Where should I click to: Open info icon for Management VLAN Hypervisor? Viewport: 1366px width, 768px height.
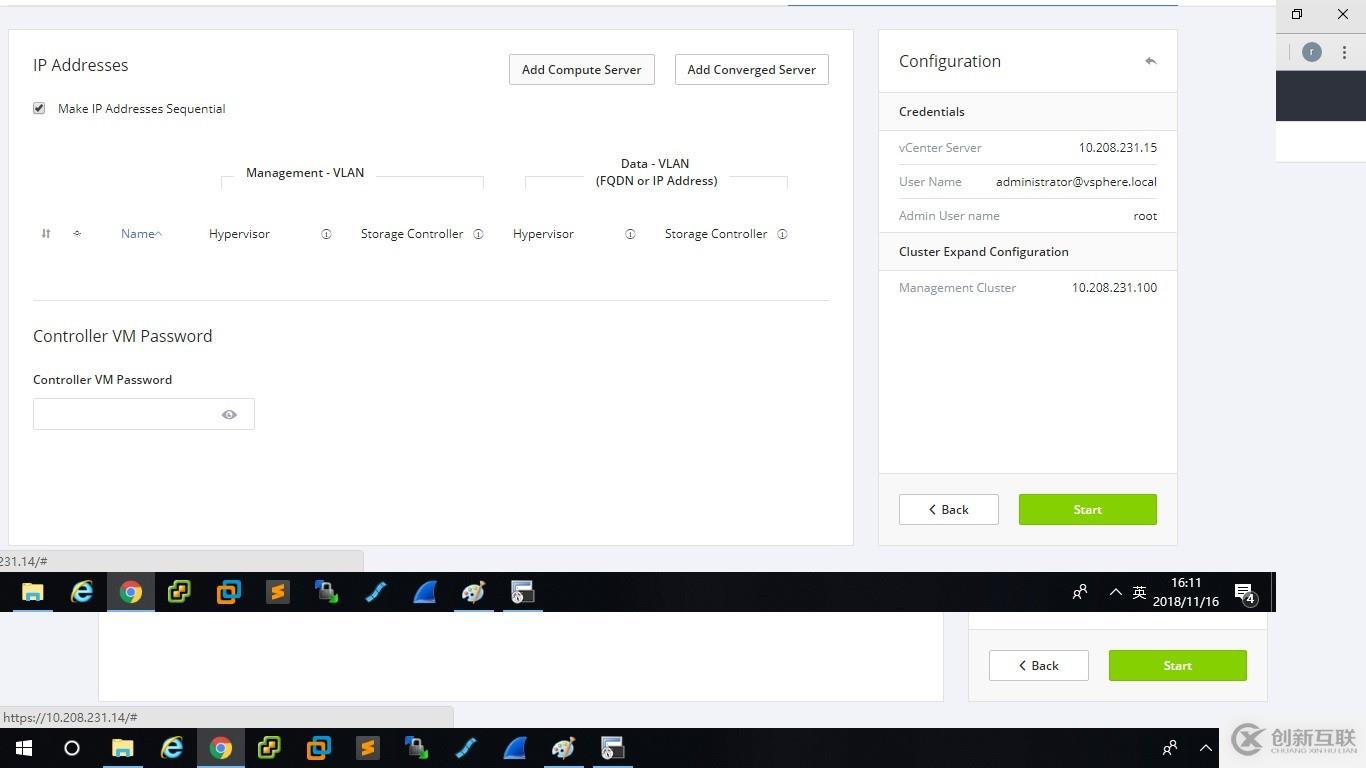326,234
